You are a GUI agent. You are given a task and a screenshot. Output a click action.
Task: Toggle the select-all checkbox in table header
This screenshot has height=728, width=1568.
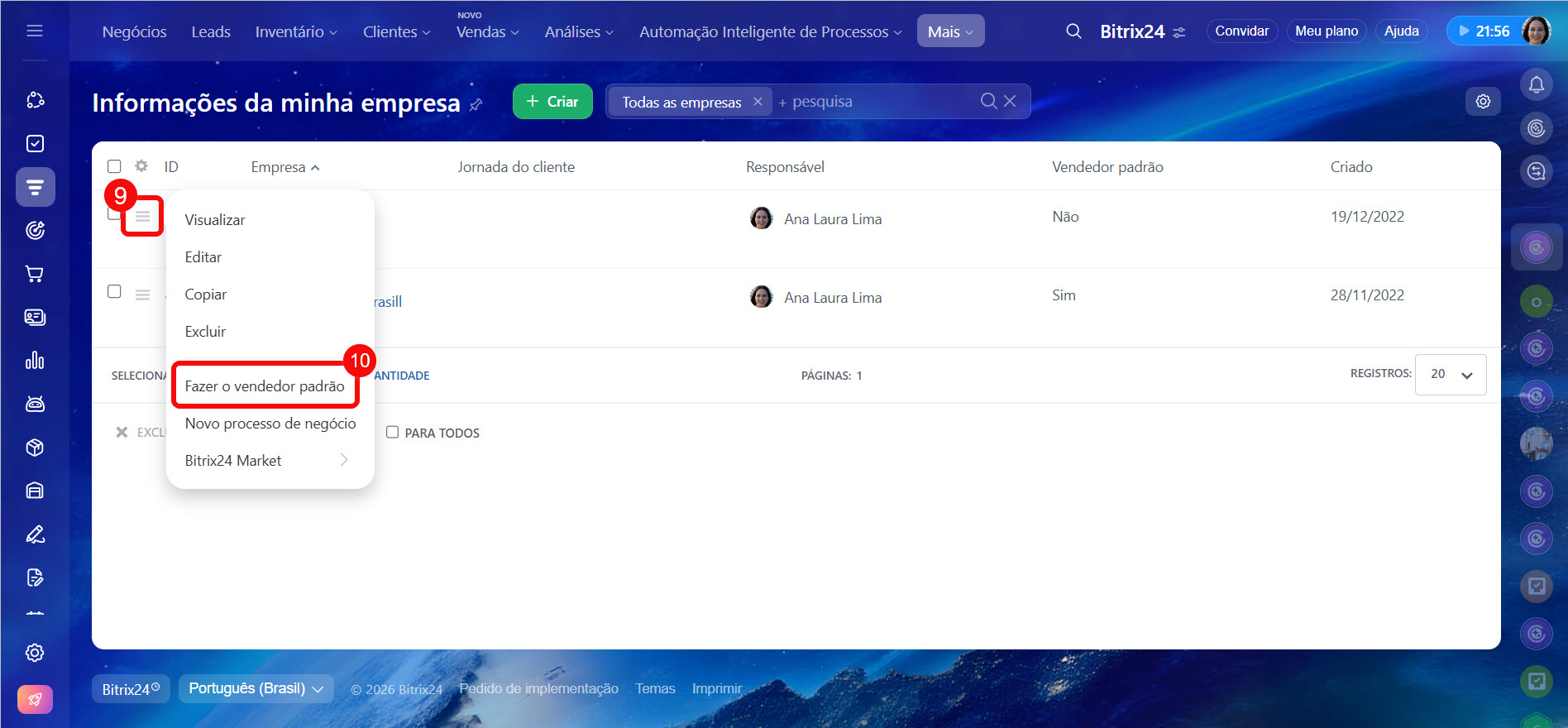click(x=114, y=166)
